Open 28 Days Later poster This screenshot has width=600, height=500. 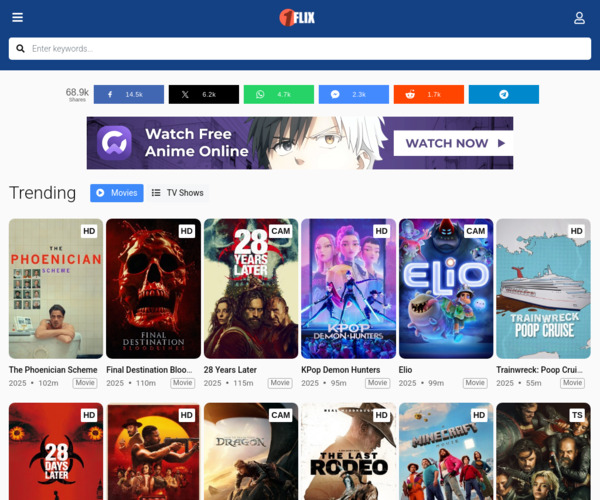[x=56, y=451]
